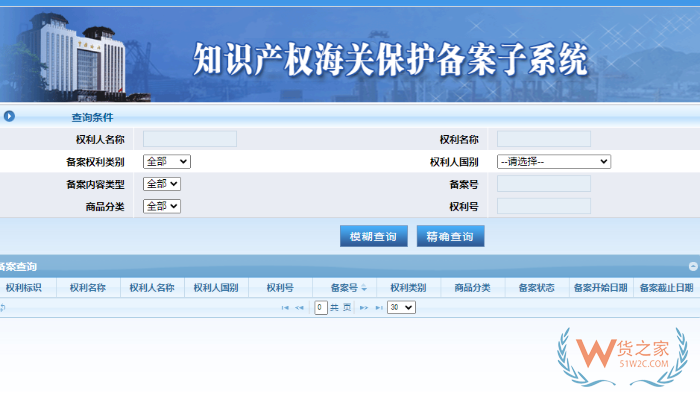Image resolution: width=700 pixels, height=400 pixels.
Task: Click the 备案截止日期 column header
Action: pyautogui.click(x=667, y=288)
